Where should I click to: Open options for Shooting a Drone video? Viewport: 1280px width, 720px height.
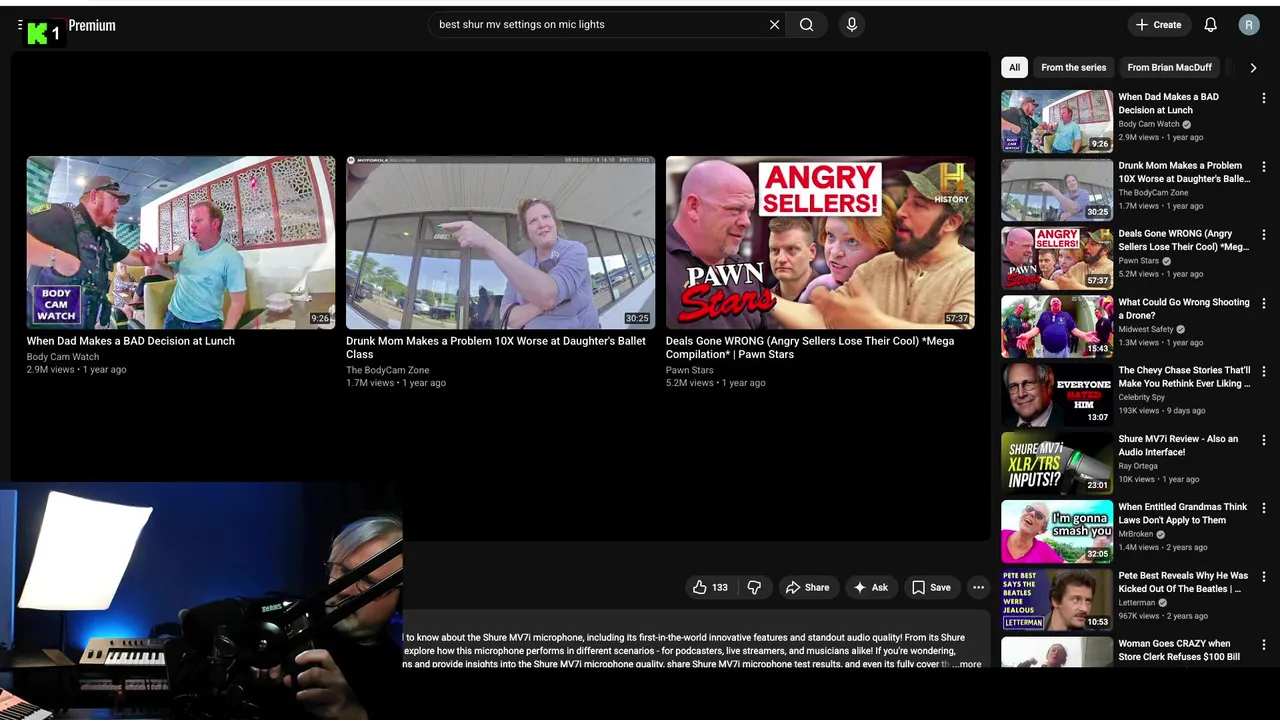point(1264,303)
